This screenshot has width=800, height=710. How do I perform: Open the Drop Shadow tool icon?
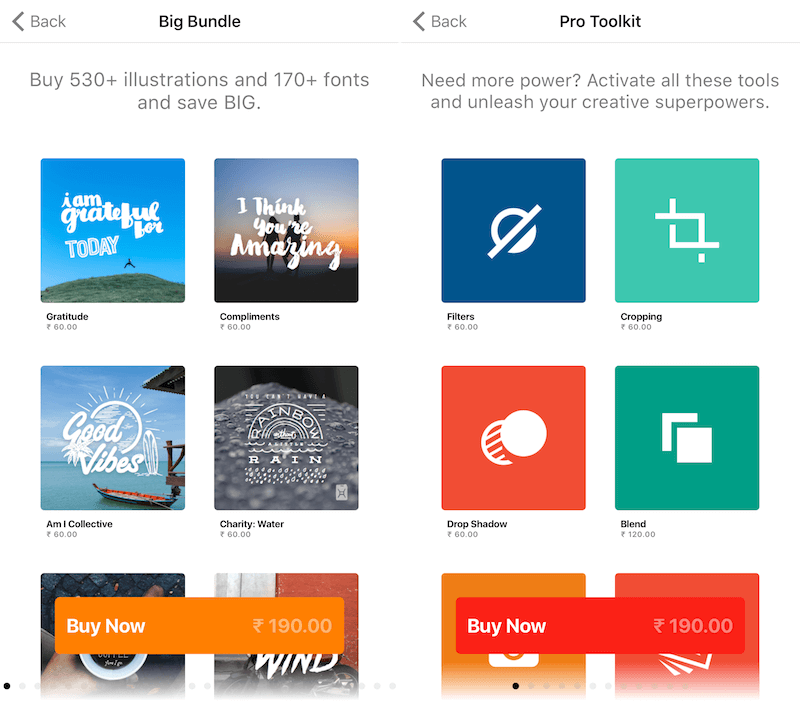click(x=513, y=438)
